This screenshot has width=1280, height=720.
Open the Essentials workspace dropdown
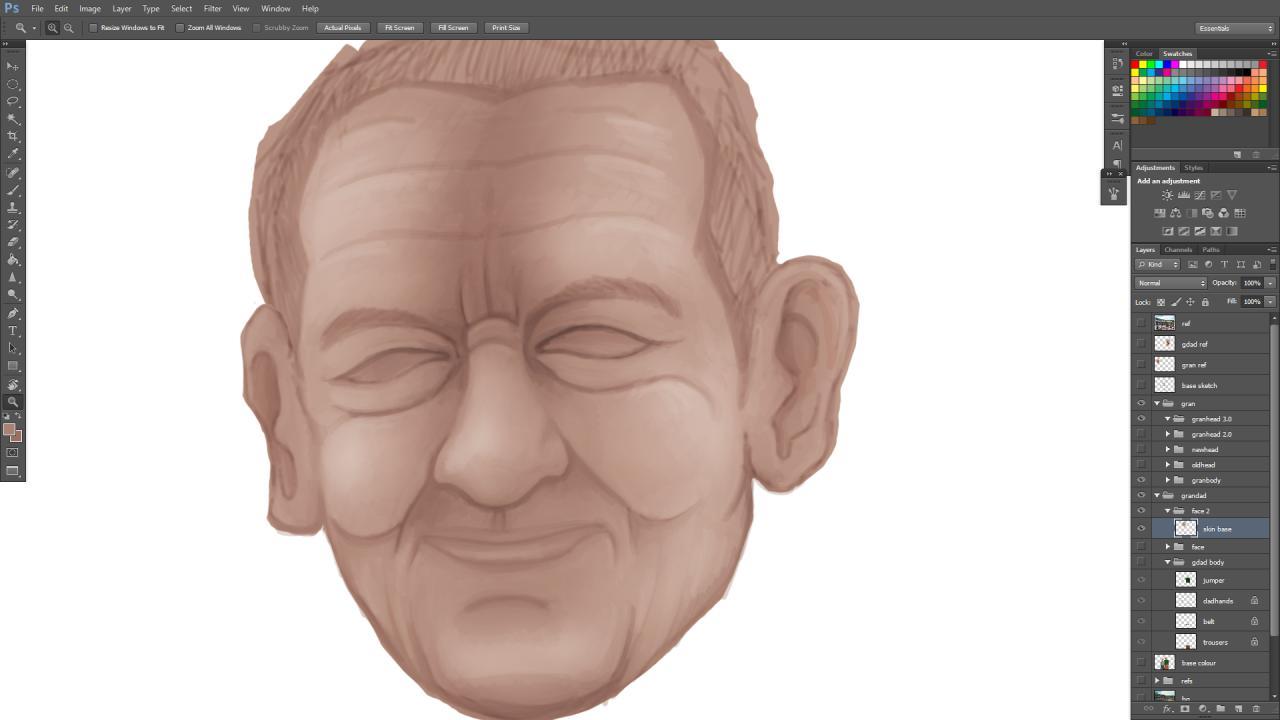[1235, 28]
